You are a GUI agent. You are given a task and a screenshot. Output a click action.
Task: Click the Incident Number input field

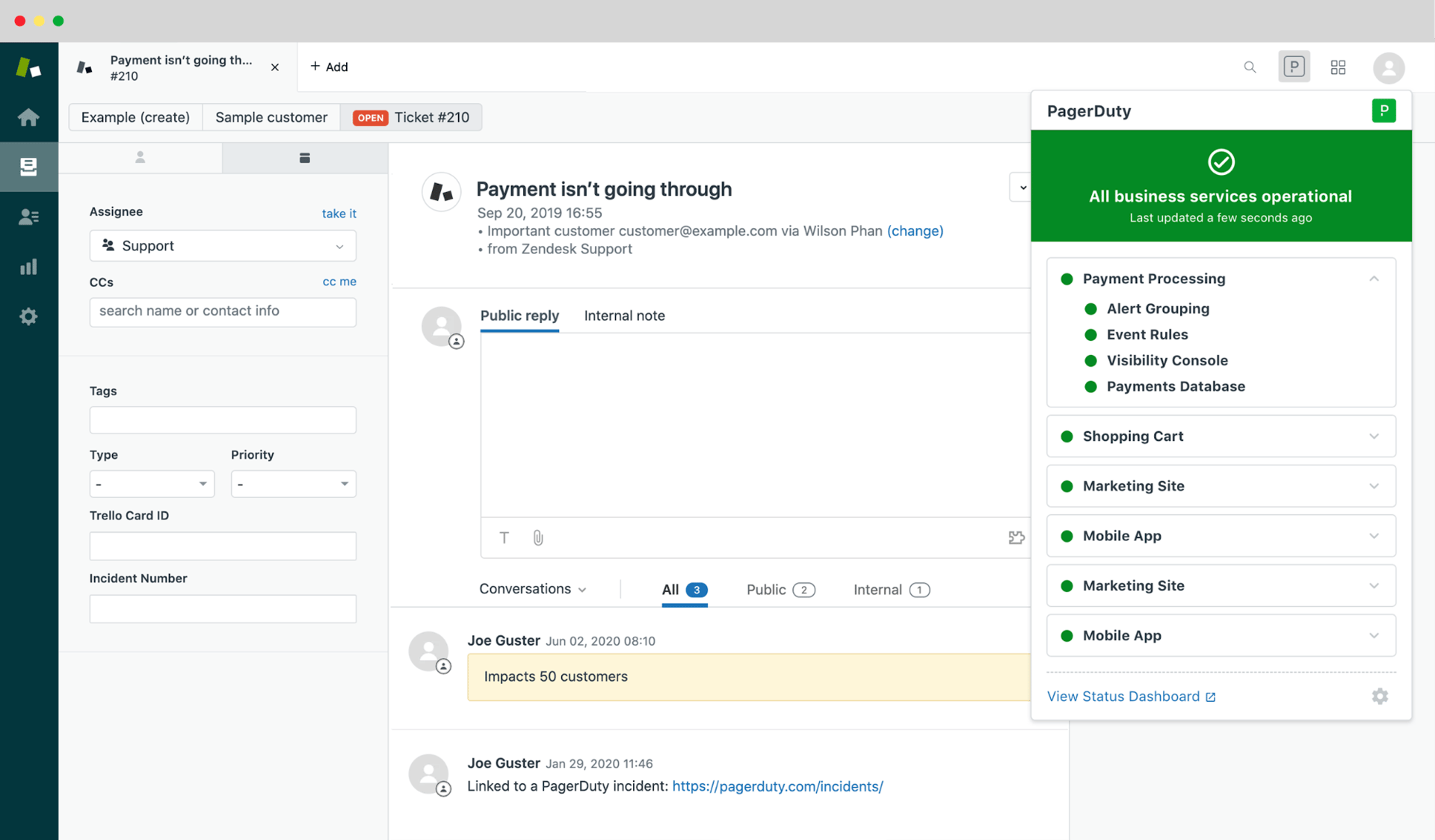click(x=223, y=609)
